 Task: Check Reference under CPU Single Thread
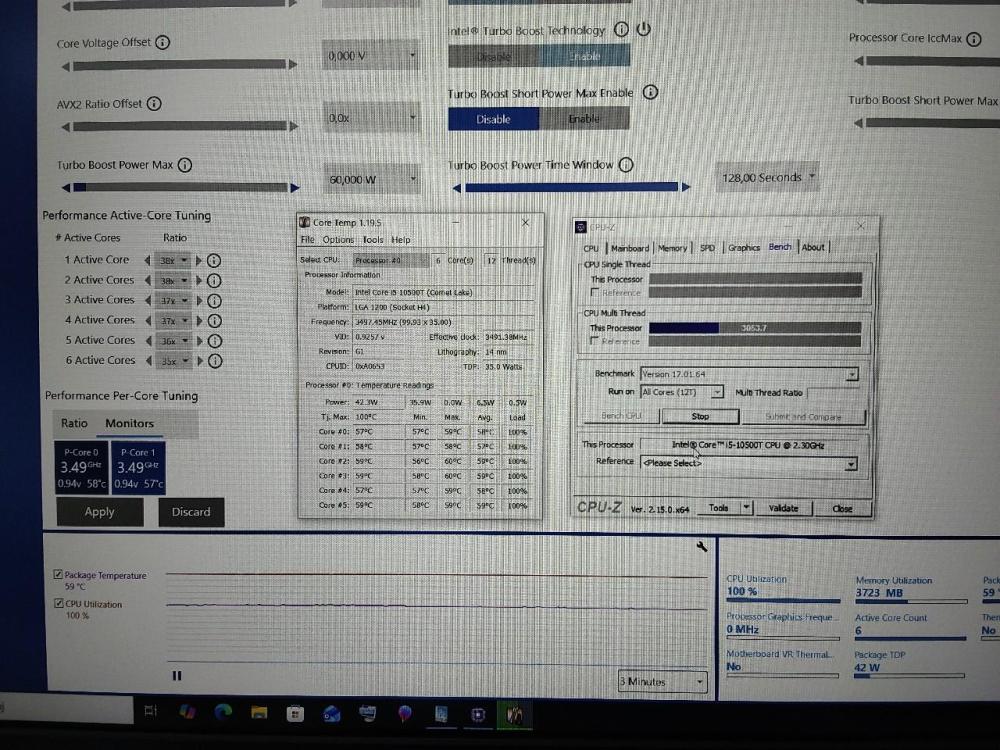pyautogui.click(x=595, y=292)
